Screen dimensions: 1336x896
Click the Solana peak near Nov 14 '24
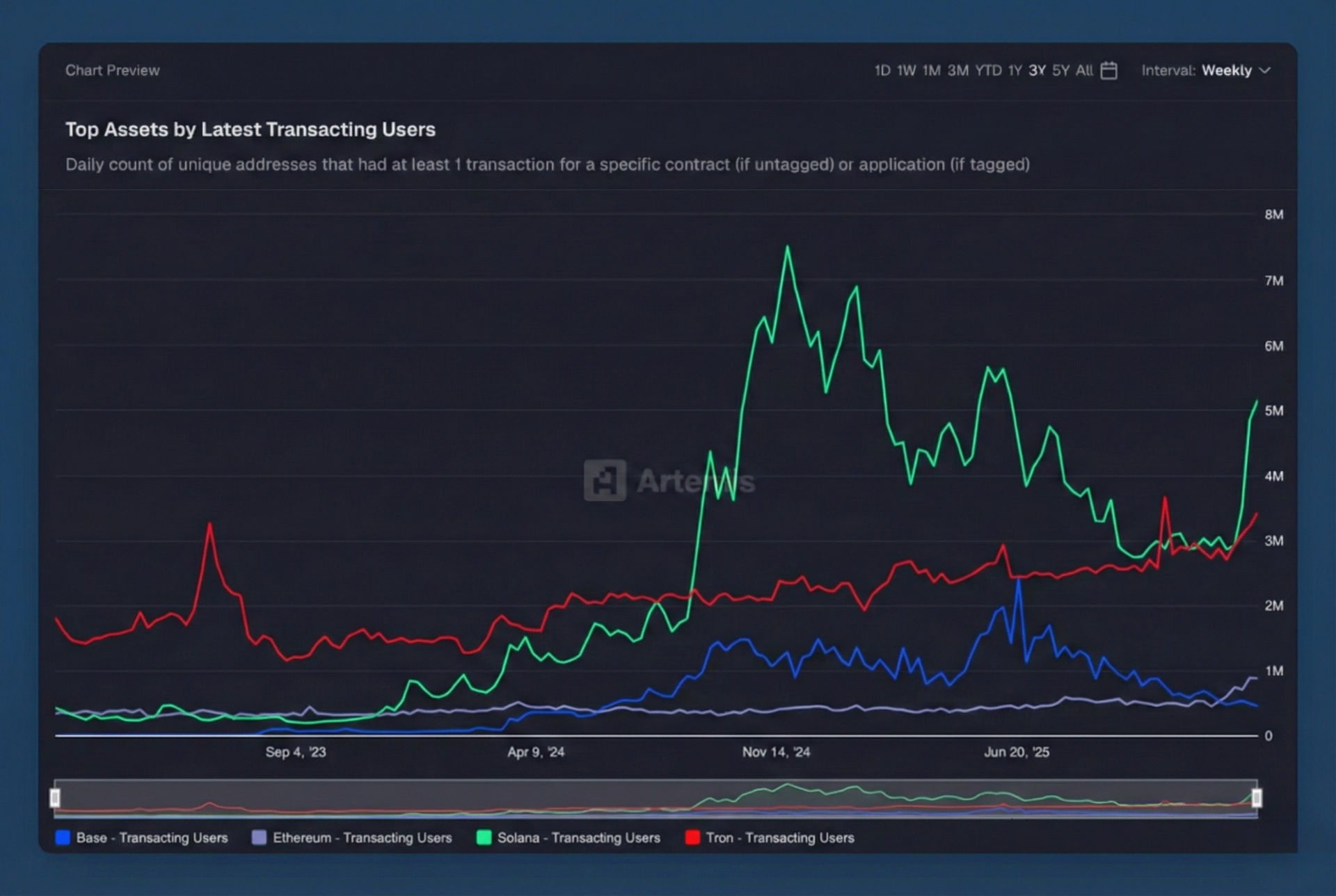click(x=788, y=247)
